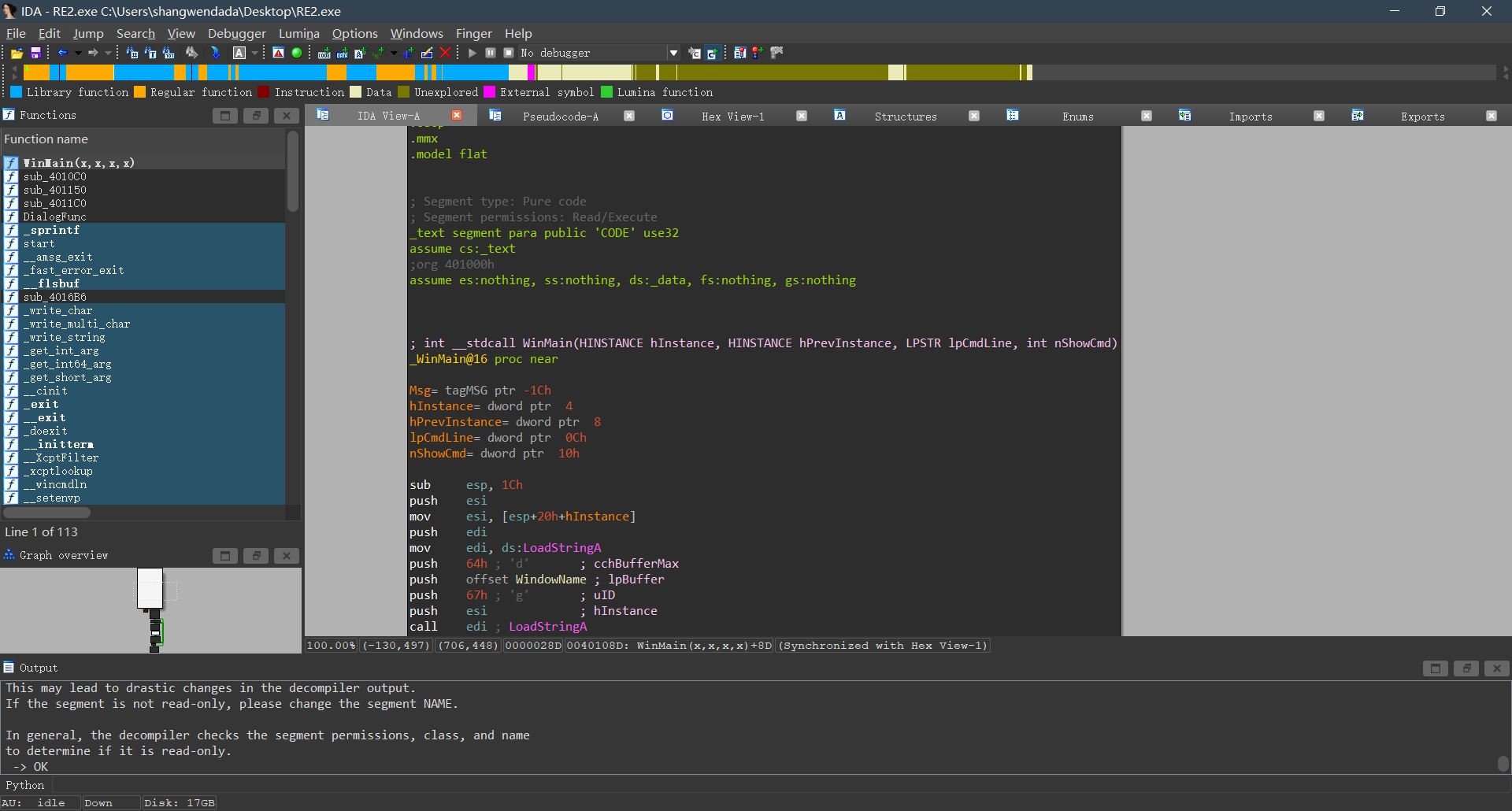Switch to the Hex View-1 tab
Viewport: 1512px width, 811px height.
click(733, 116)
